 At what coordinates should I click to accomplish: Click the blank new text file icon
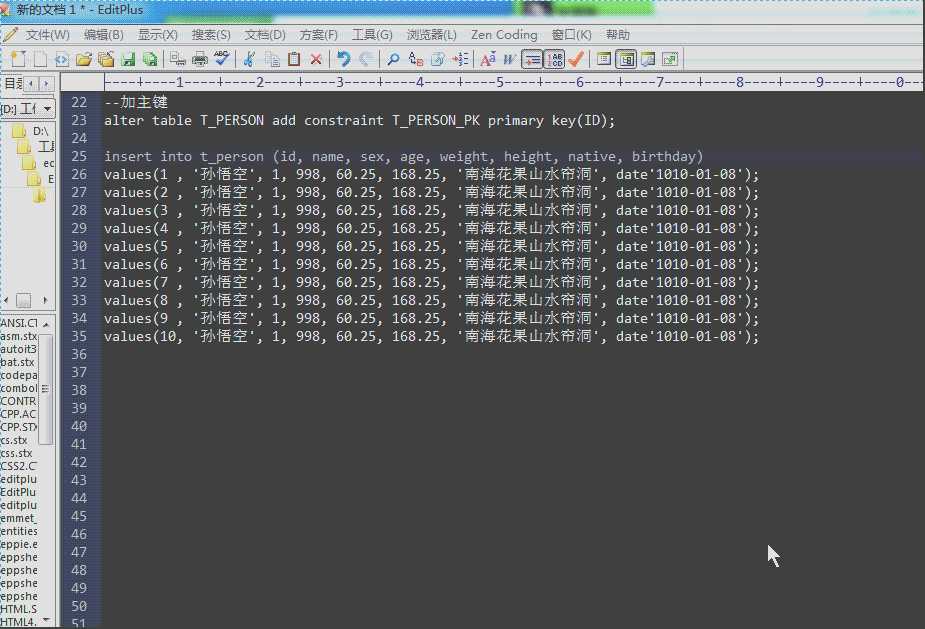click(40, 59)
